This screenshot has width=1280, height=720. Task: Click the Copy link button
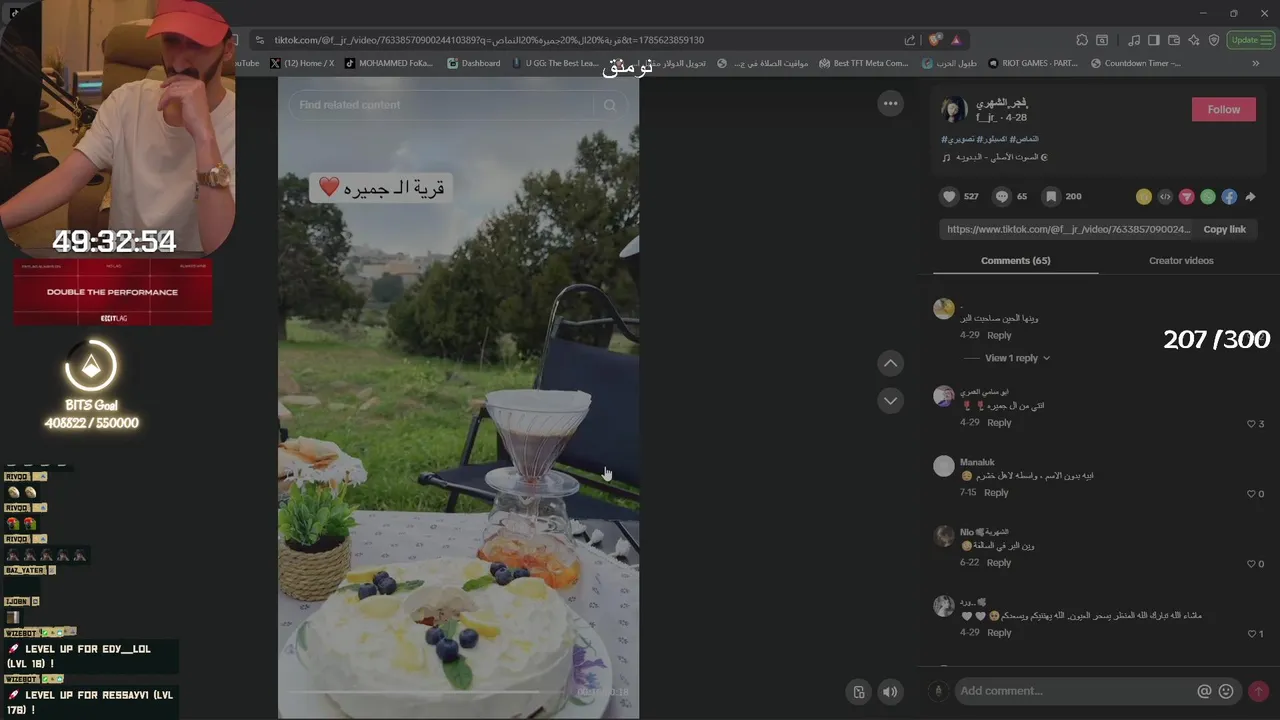tap(1224, 230)
